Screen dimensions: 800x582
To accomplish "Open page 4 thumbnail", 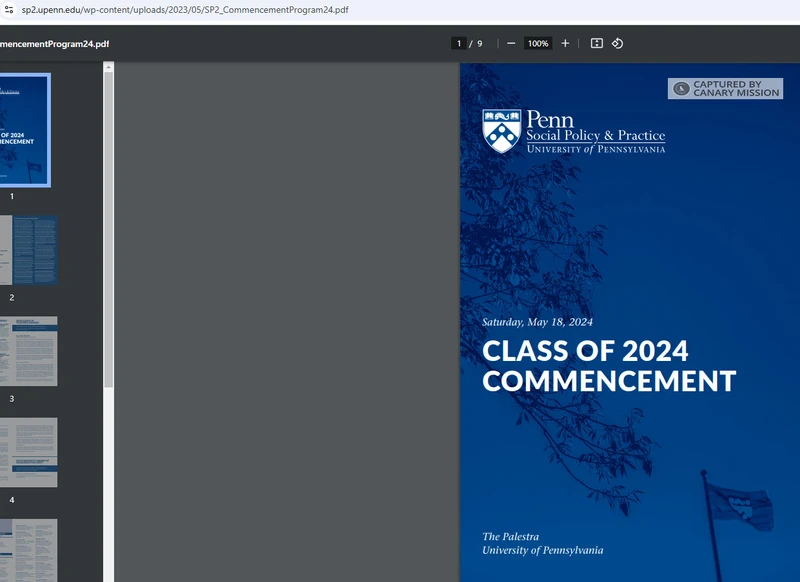I will 29,452.
